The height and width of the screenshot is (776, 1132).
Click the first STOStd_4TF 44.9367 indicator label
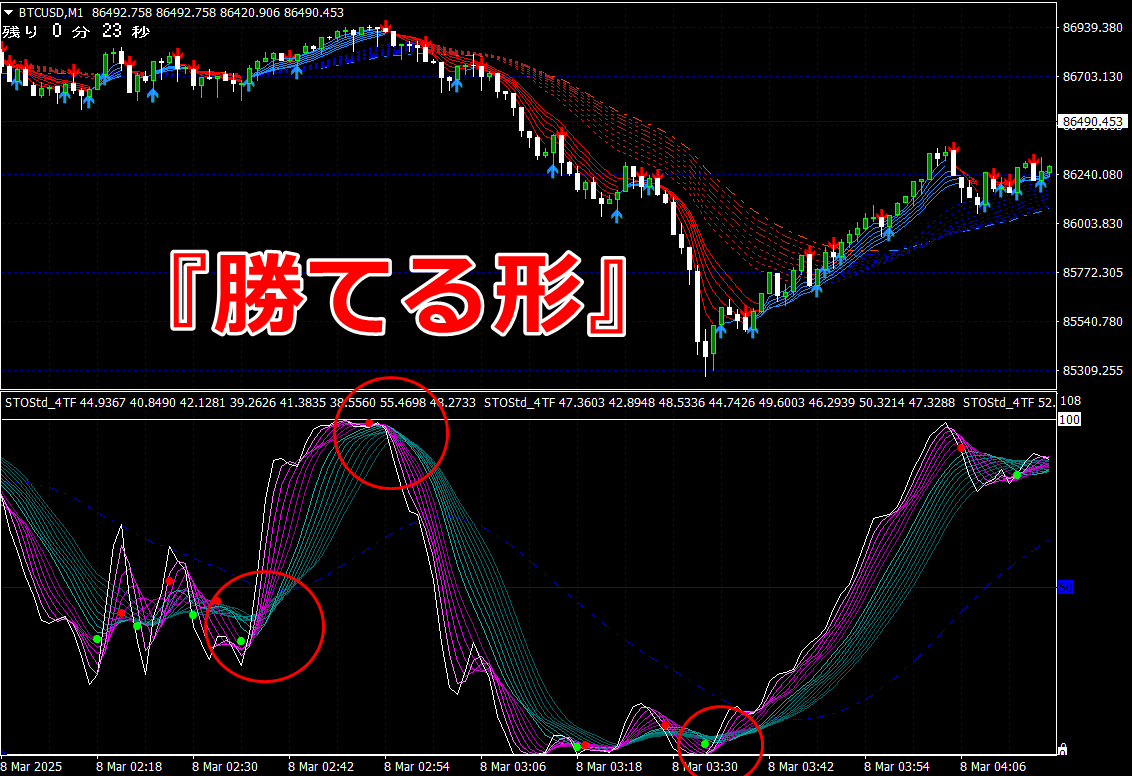[x=240, y=403]
